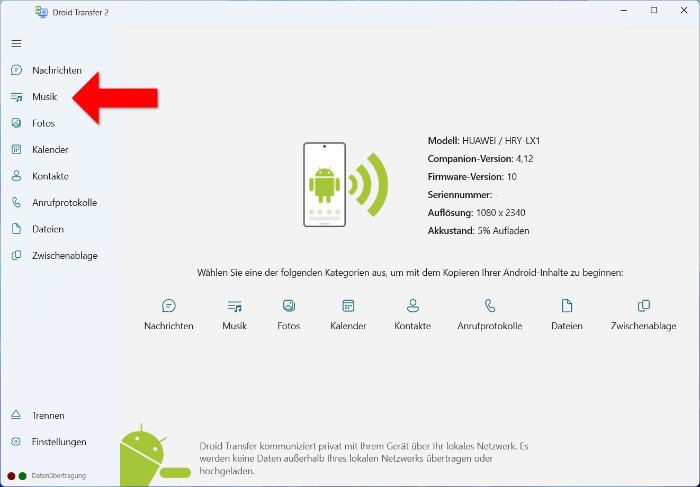Screen dimensions: 700x487
Task: Open Zwischenablage label in the sidebar
Action: (x=65, y=256)
